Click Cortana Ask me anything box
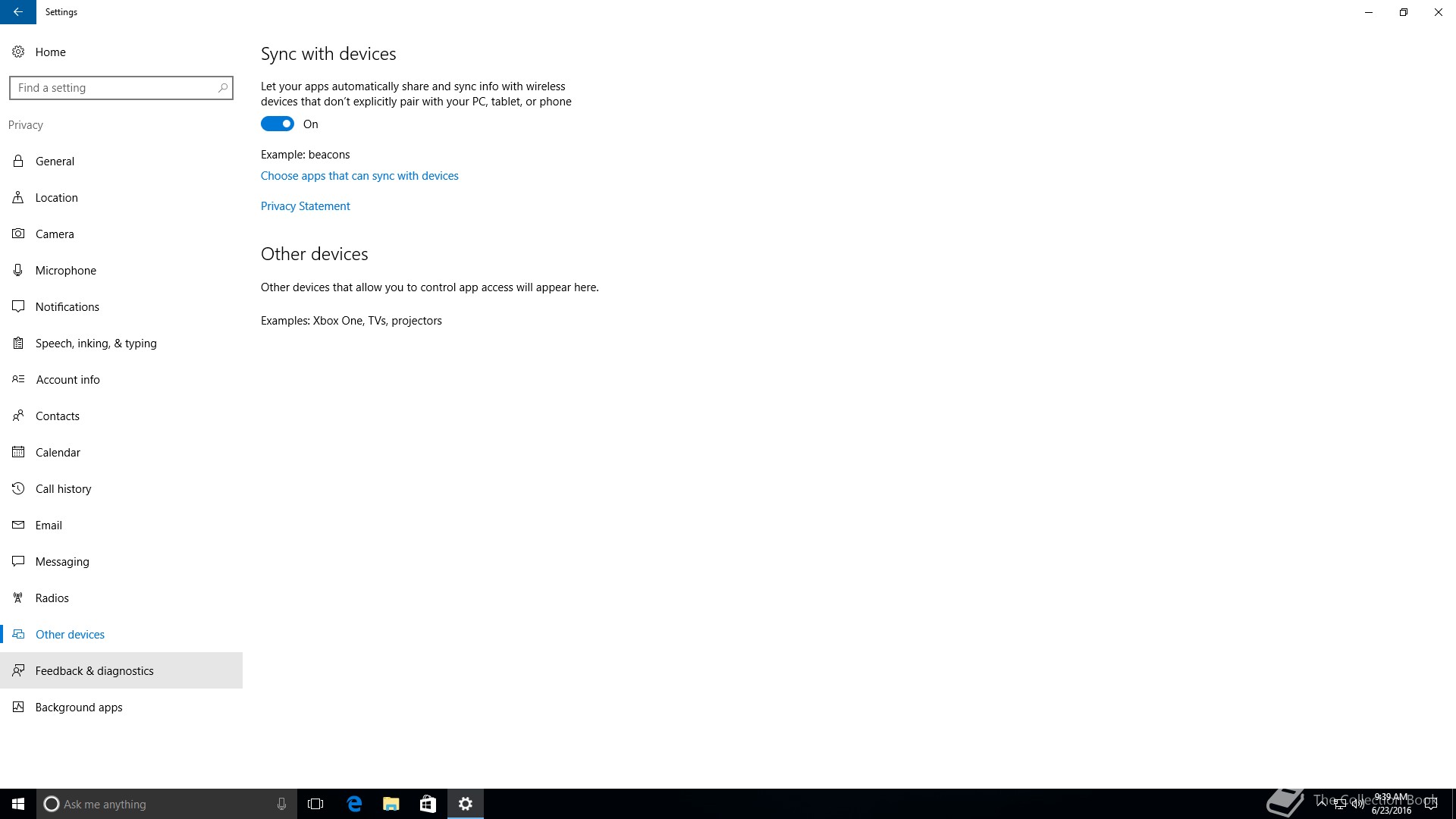Screen dimensions: 1456x819 (167, 804)
